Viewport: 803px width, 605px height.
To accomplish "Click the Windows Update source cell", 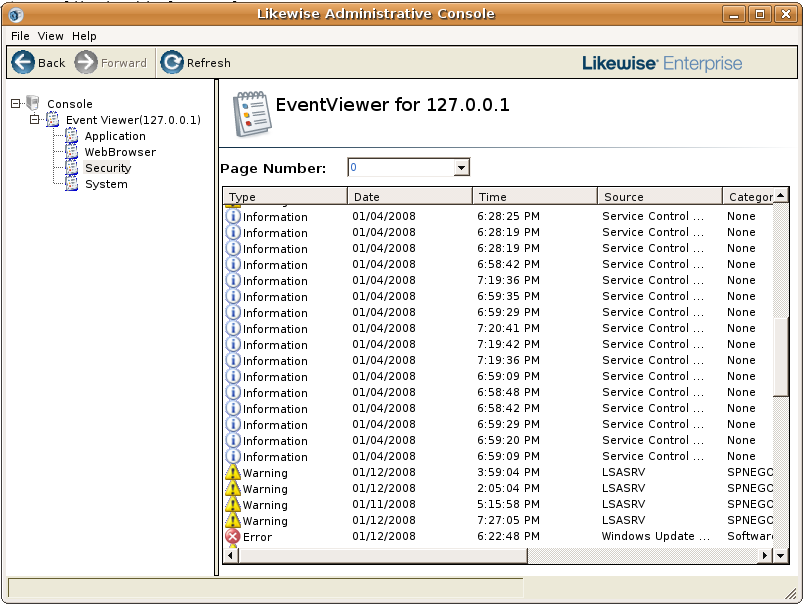I will 656,536.
